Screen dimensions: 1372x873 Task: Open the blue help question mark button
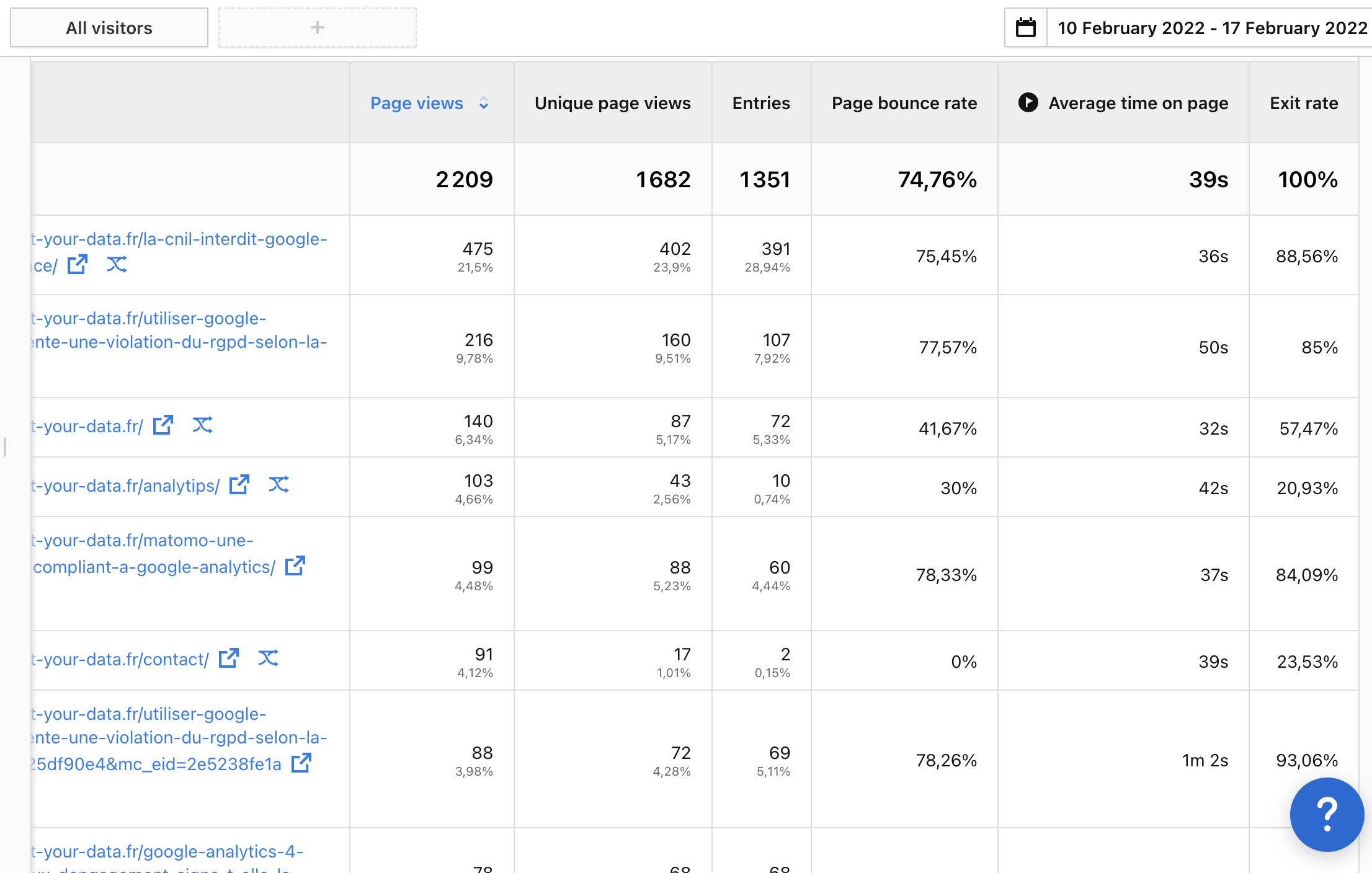(1326, 814)
